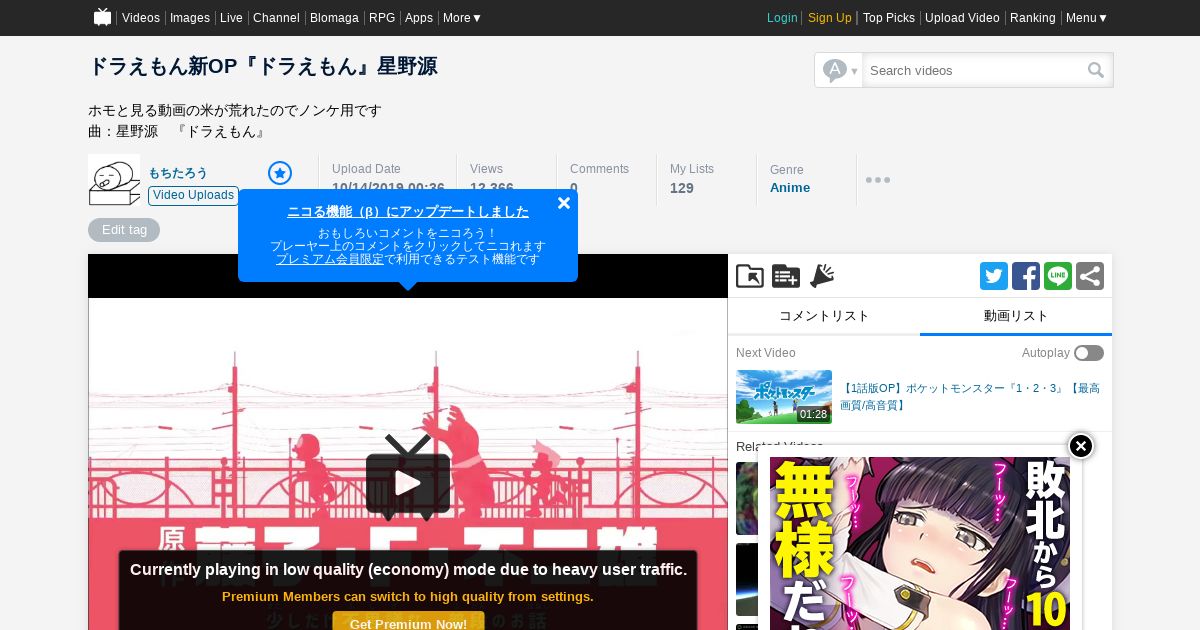This screenshot has height=630, width=1200.
Task: Open the Ranking page
Action: (x=1033, y=18)
